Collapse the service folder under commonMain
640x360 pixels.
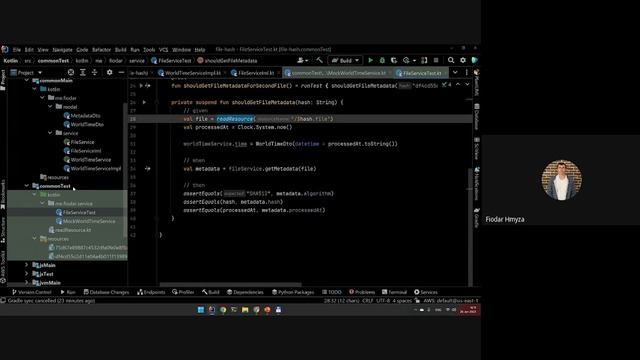(50, 133)
